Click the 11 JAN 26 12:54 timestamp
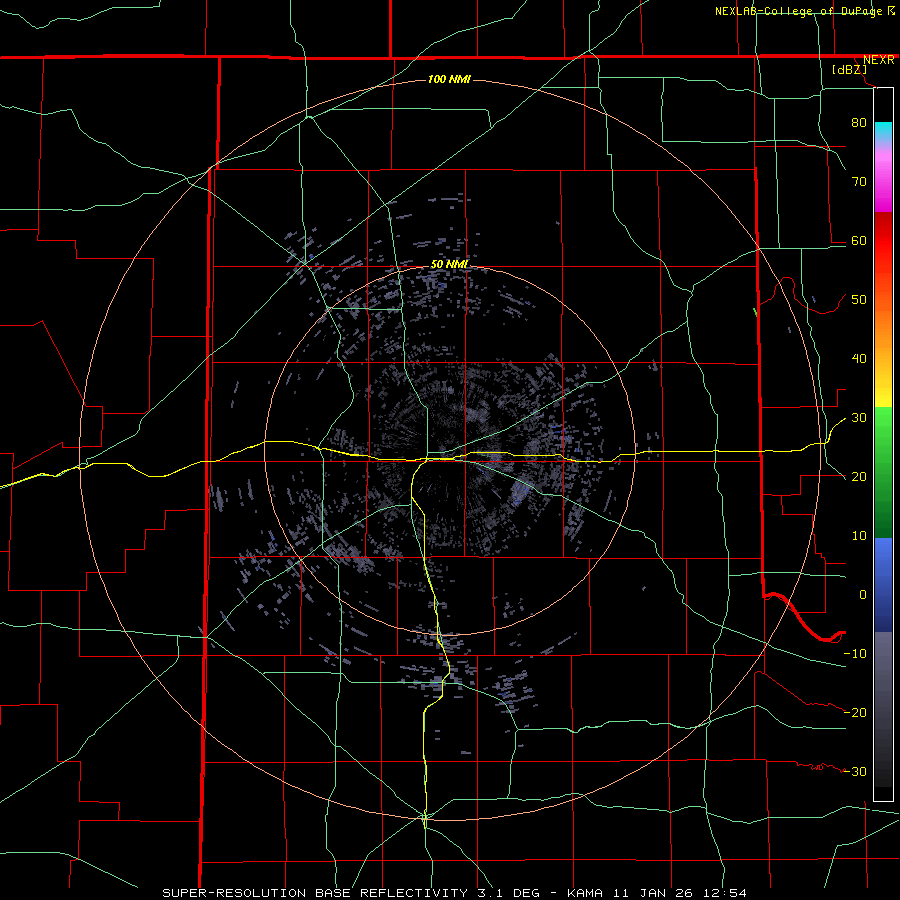The width and height of the screenshot is (900, 900). 680,893
